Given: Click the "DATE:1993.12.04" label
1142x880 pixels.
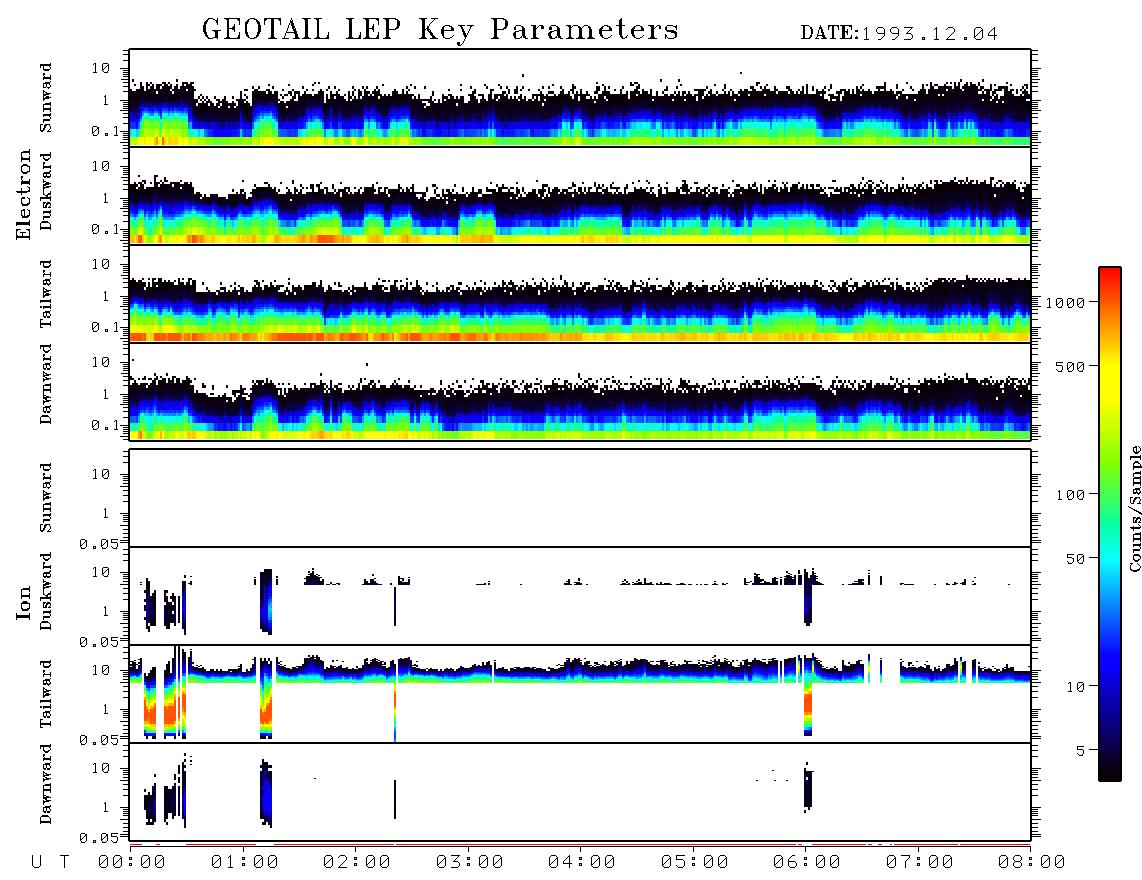Looking at the screenshot, I should 899,34.
